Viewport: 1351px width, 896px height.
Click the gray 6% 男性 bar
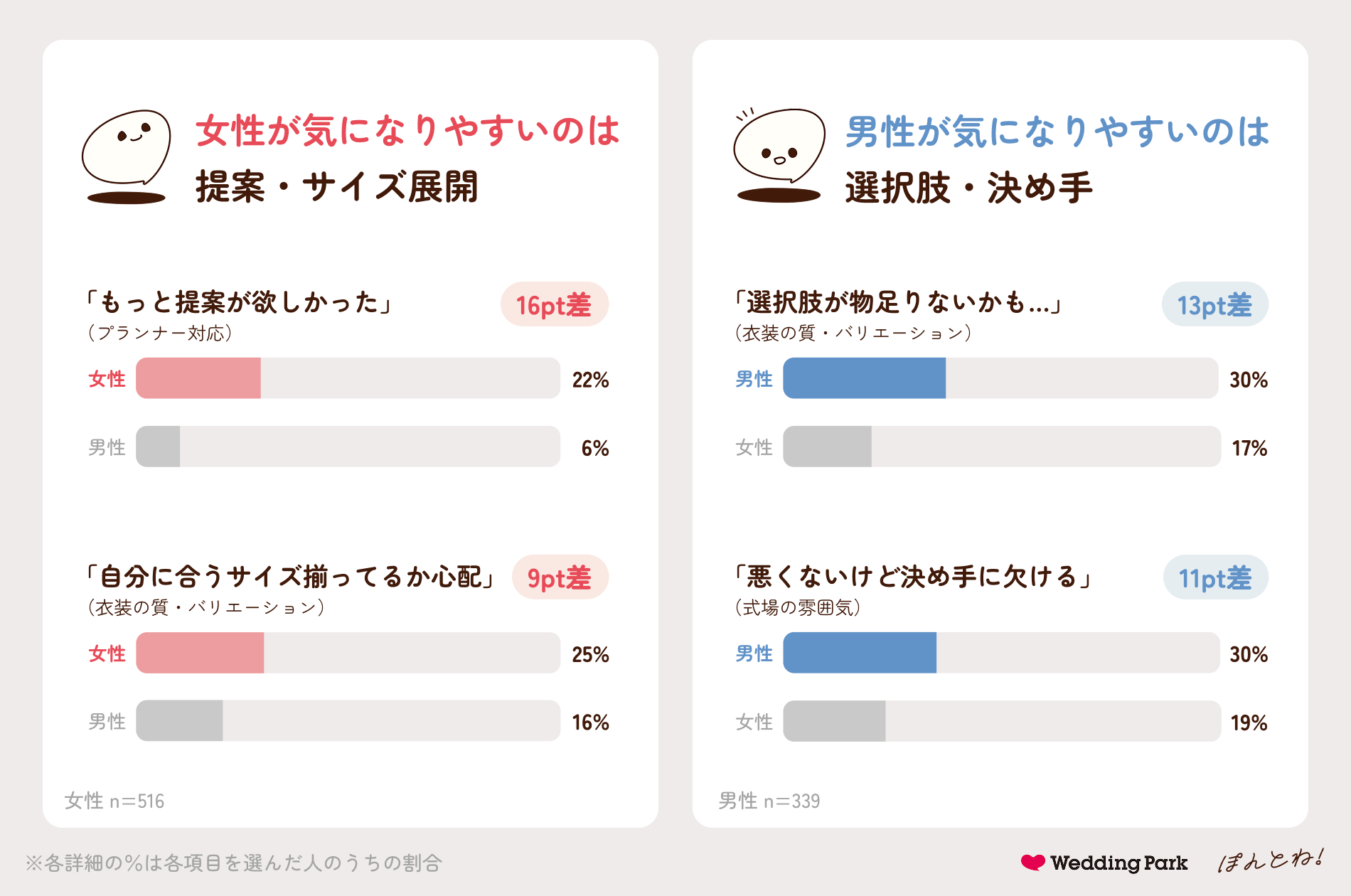(x=158, y=447)
